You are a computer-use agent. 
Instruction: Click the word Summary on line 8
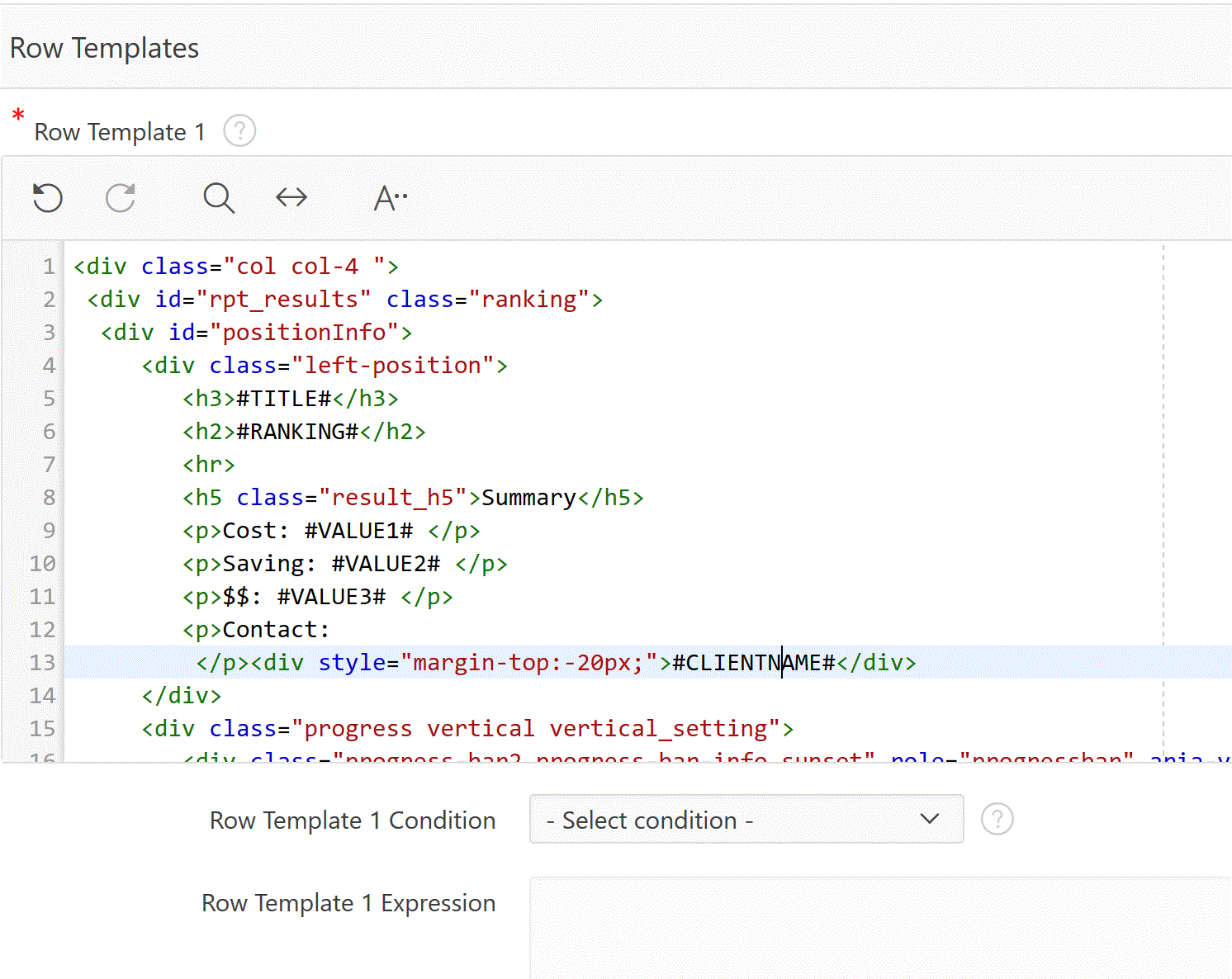[528, 498]
